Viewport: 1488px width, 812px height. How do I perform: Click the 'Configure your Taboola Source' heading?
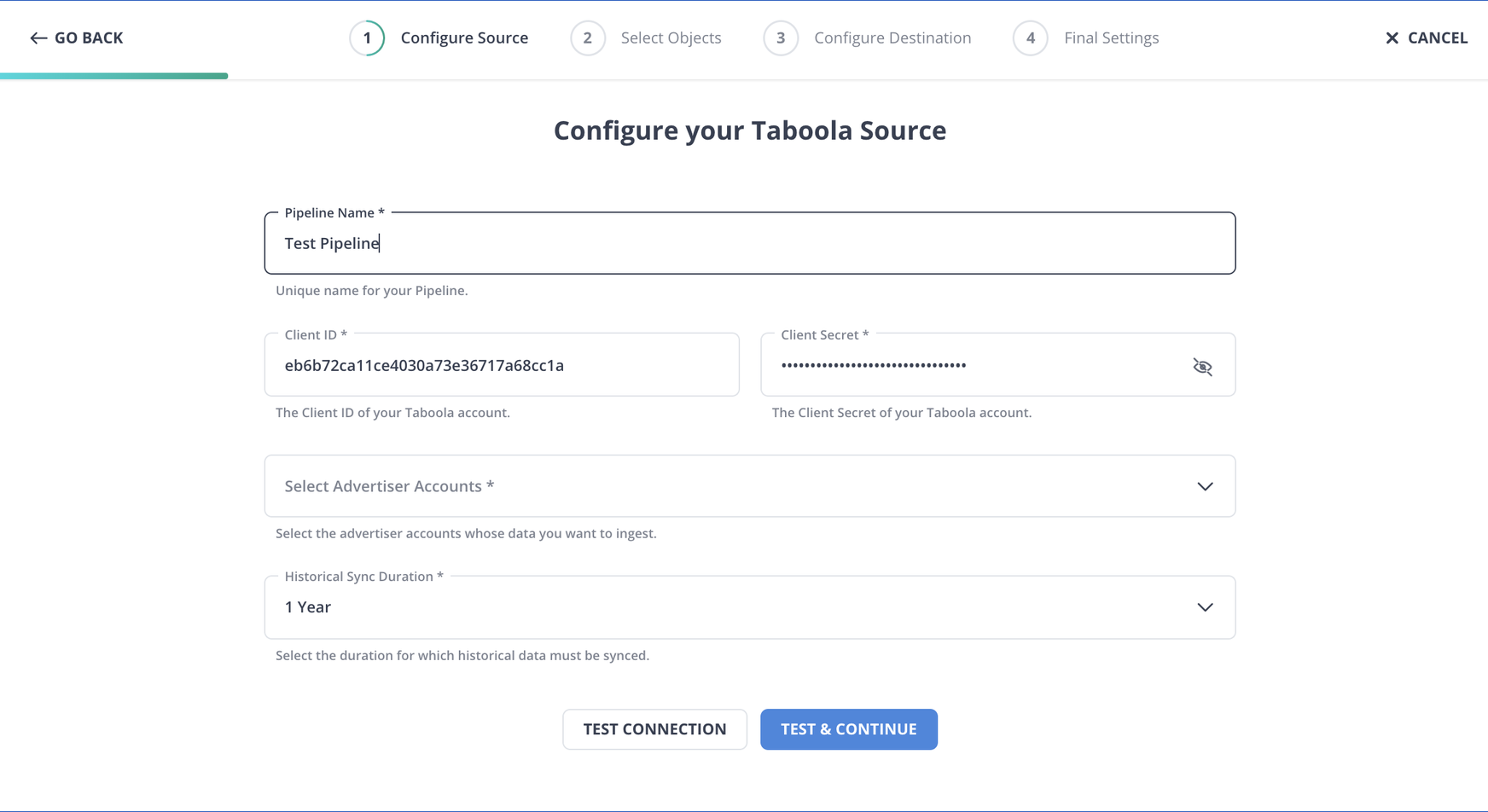click(x=750, y=130)
